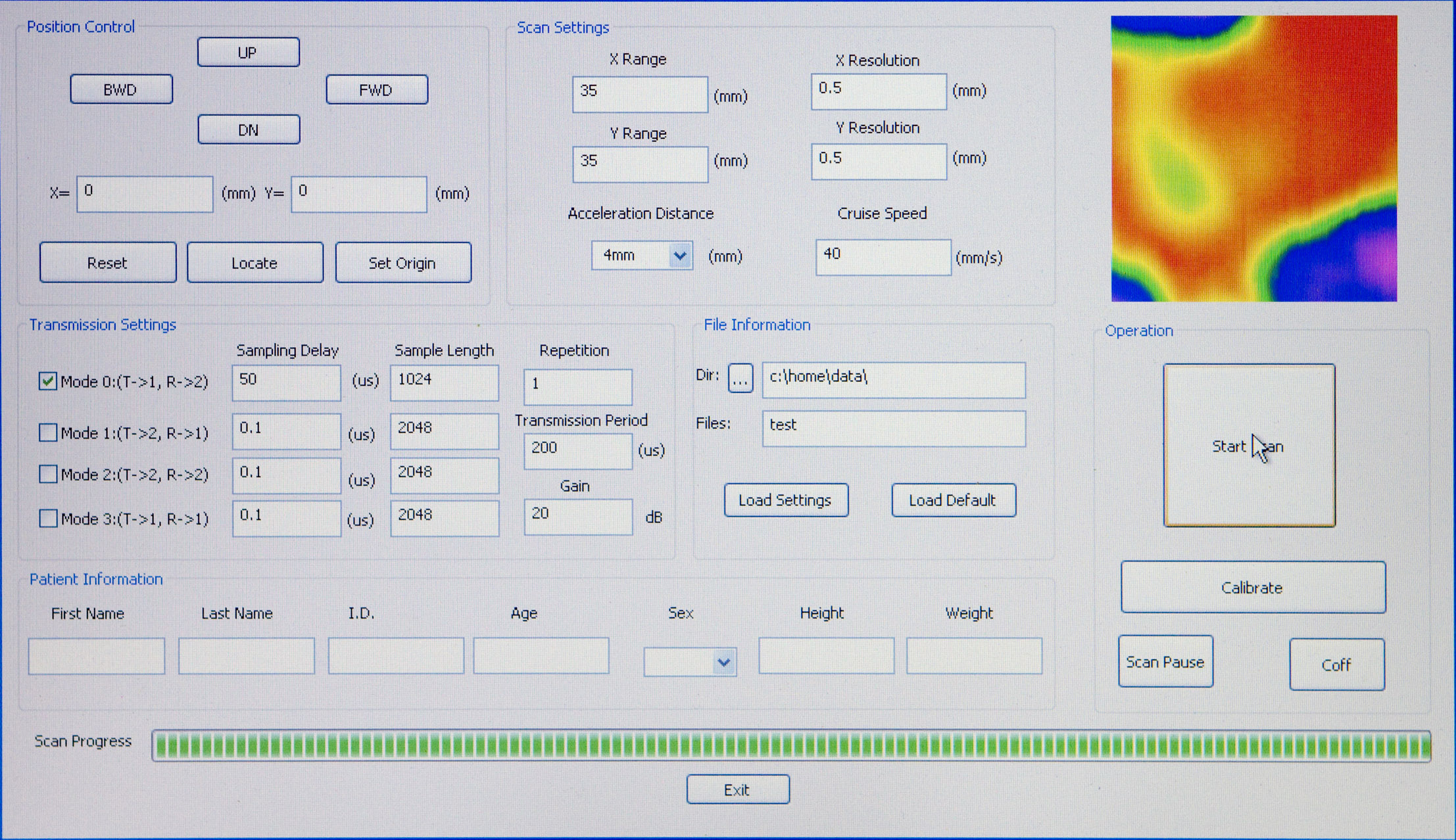1456x840 pixels.
Task: Click the Calibrate button
Action: pos(1253,587)
